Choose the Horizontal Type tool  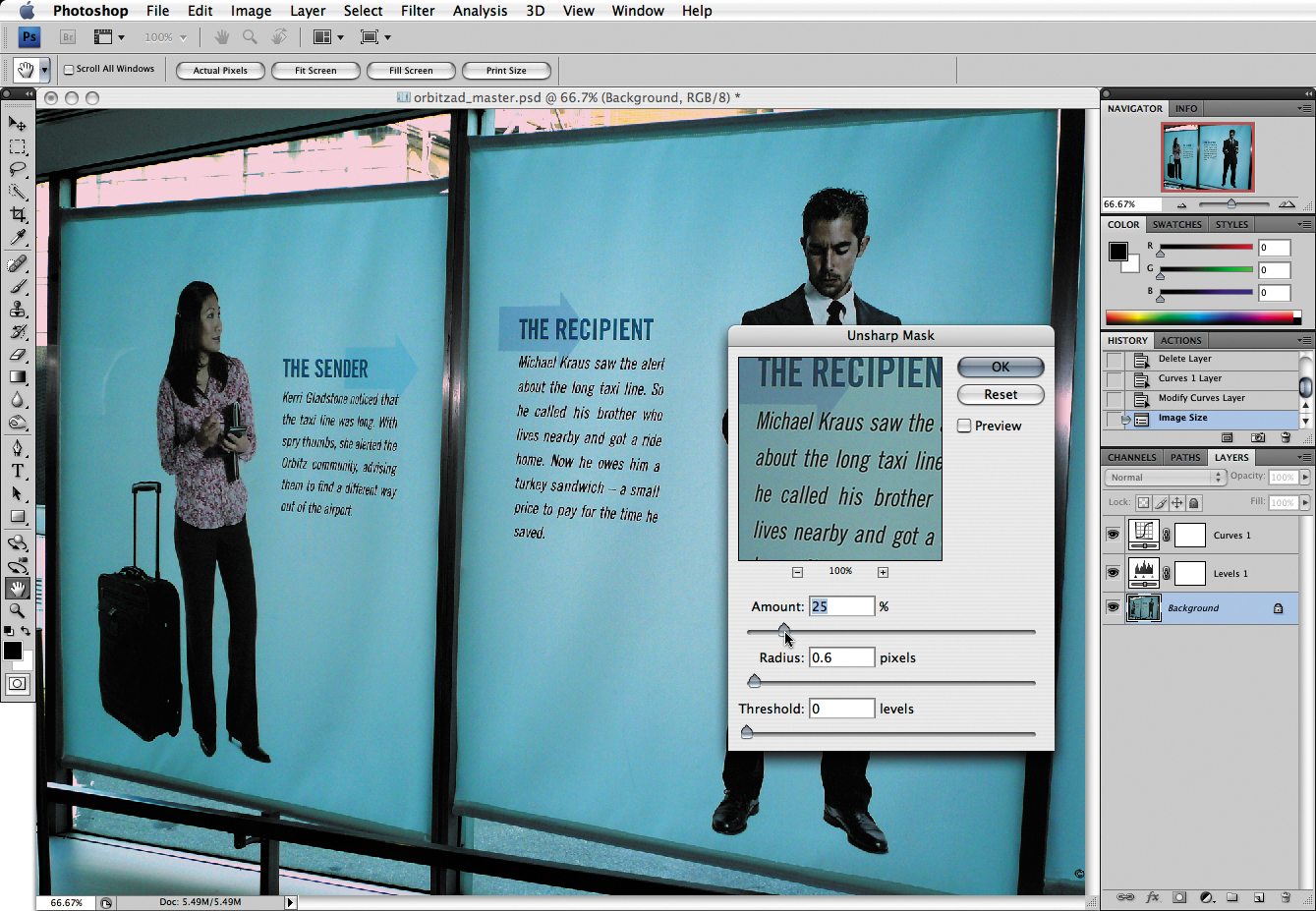pos(18,471)
